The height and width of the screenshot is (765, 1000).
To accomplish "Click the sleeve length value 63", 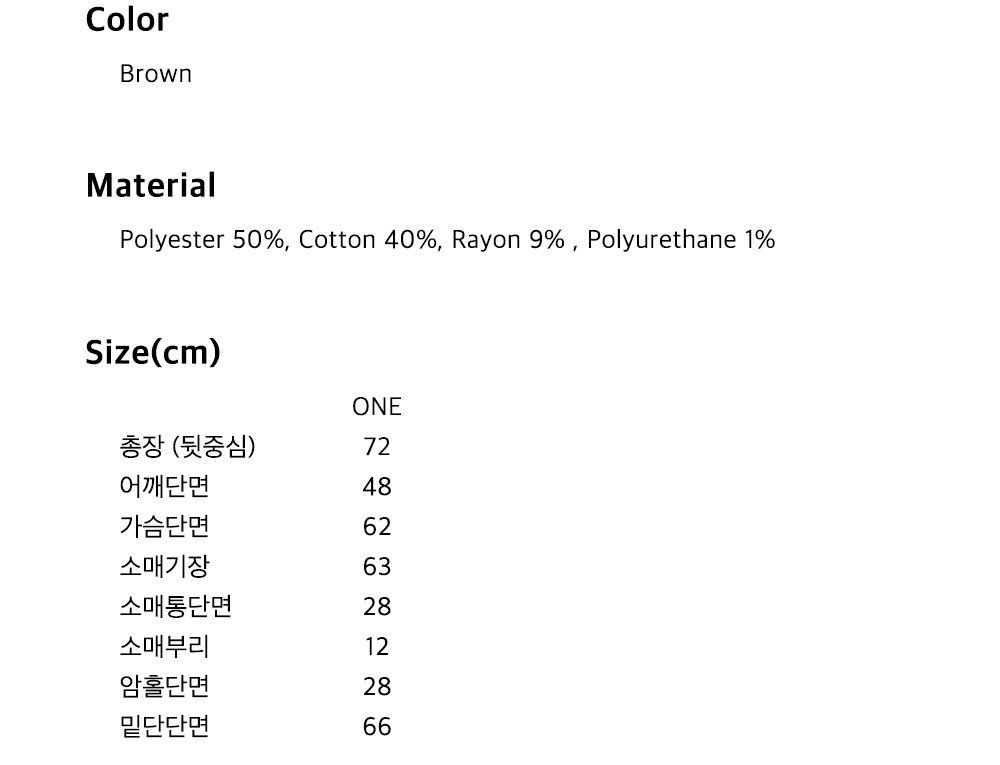I will pos(376,567).
